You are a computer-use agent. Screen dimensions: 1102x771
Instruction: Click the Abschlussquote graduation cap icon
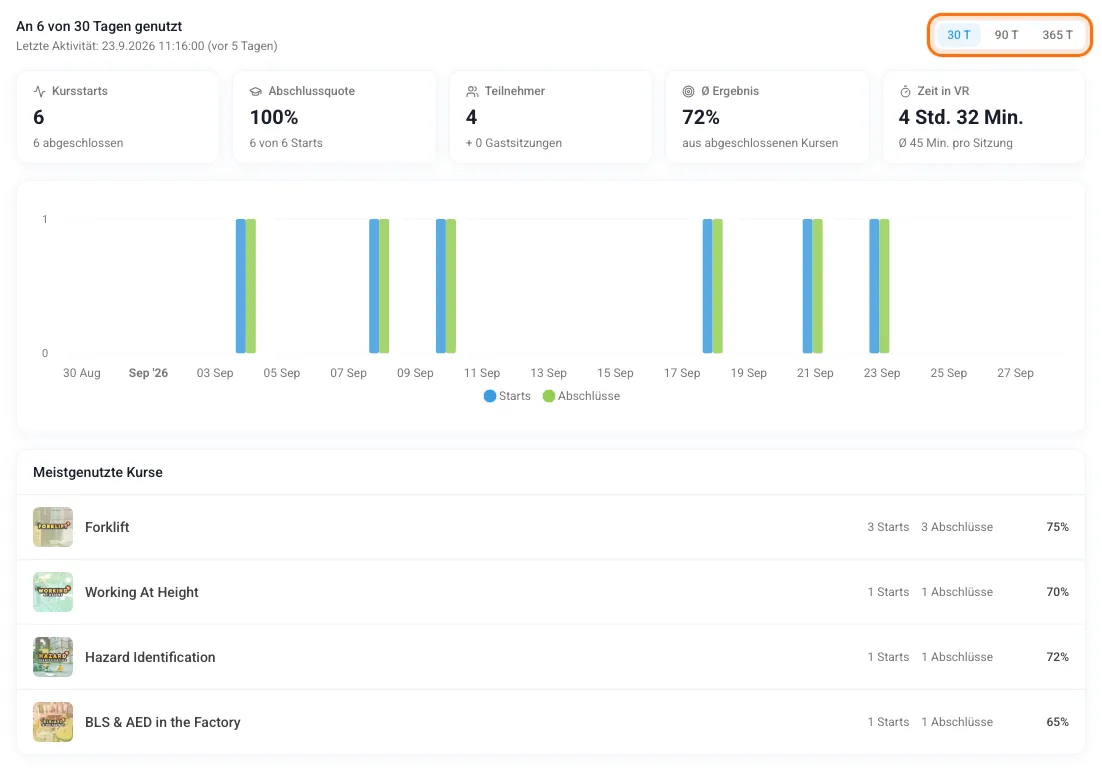pos(256,91)
